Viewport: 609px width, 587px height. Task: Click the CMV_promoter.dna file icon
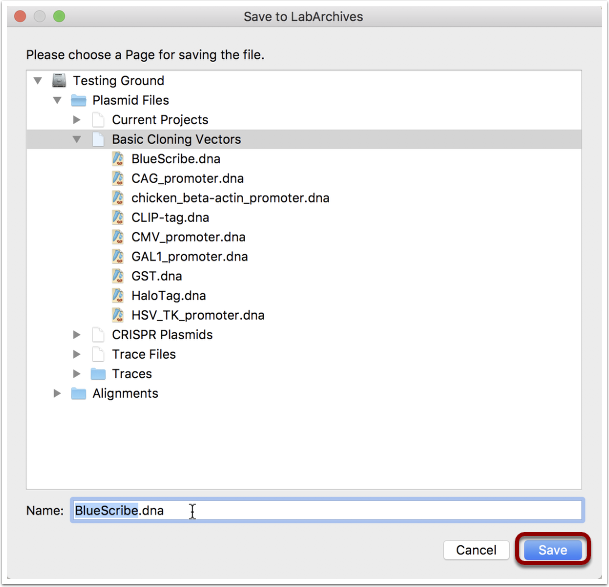tap(118, 237)
